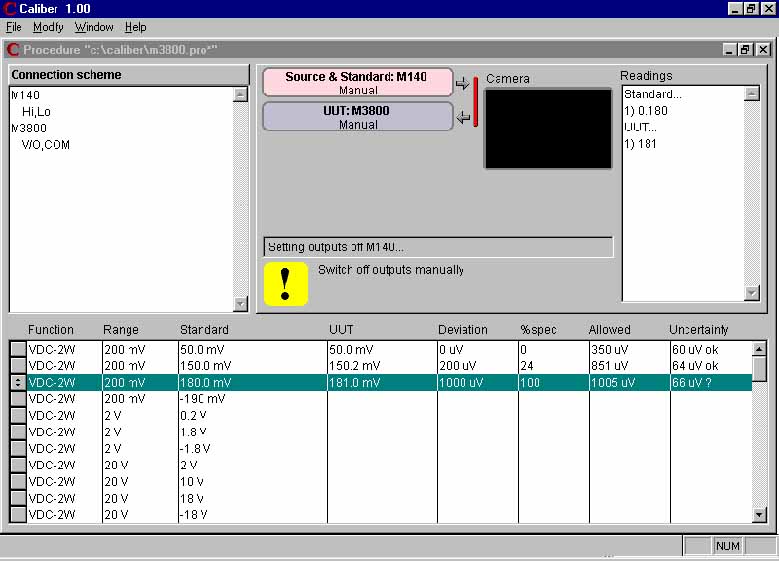Open the File menu
This screenshot has width=779, height=561.
click(x=13, y=27)
